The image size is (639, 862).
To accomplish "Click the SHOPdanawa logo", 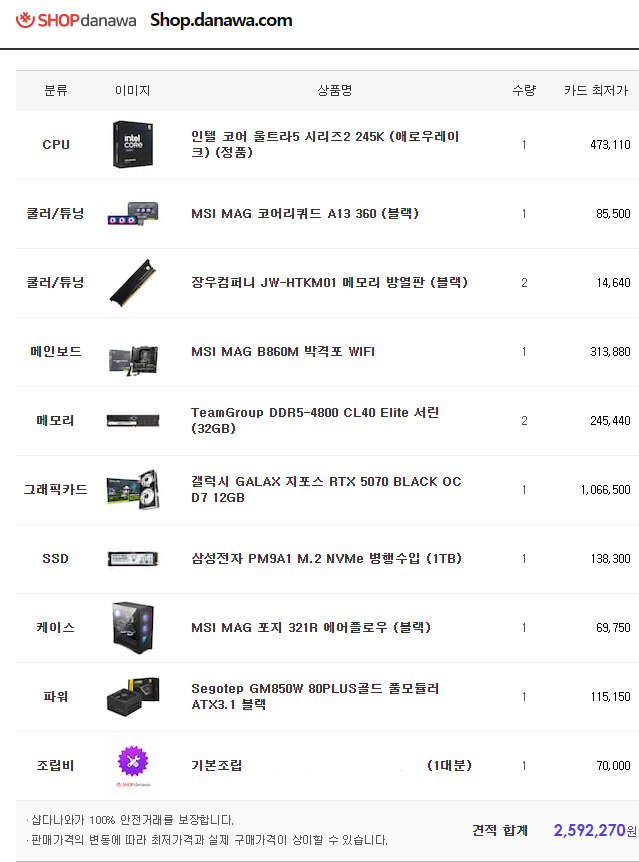I will (76, 20).
